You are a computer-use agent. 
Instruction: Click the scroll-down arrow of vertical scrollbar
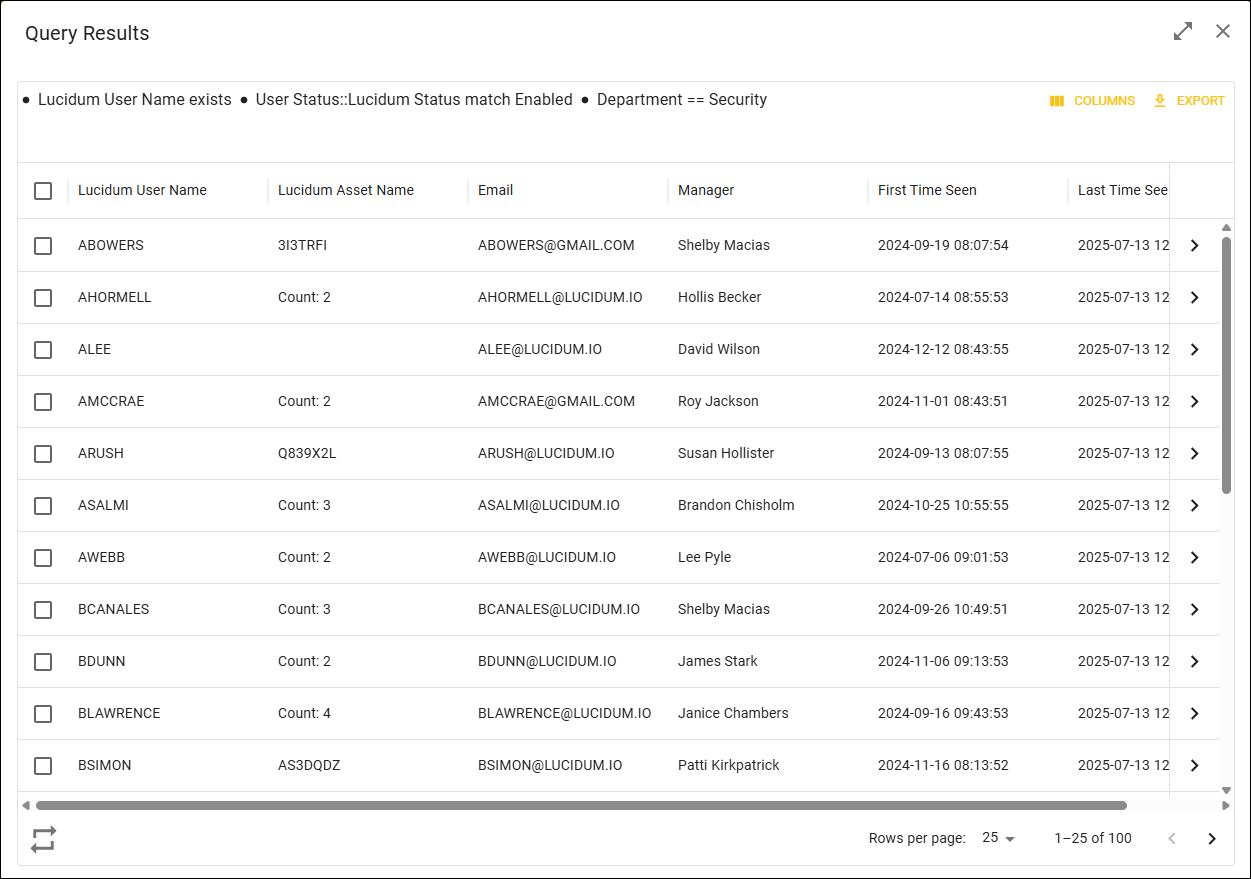pos(1227,790)
